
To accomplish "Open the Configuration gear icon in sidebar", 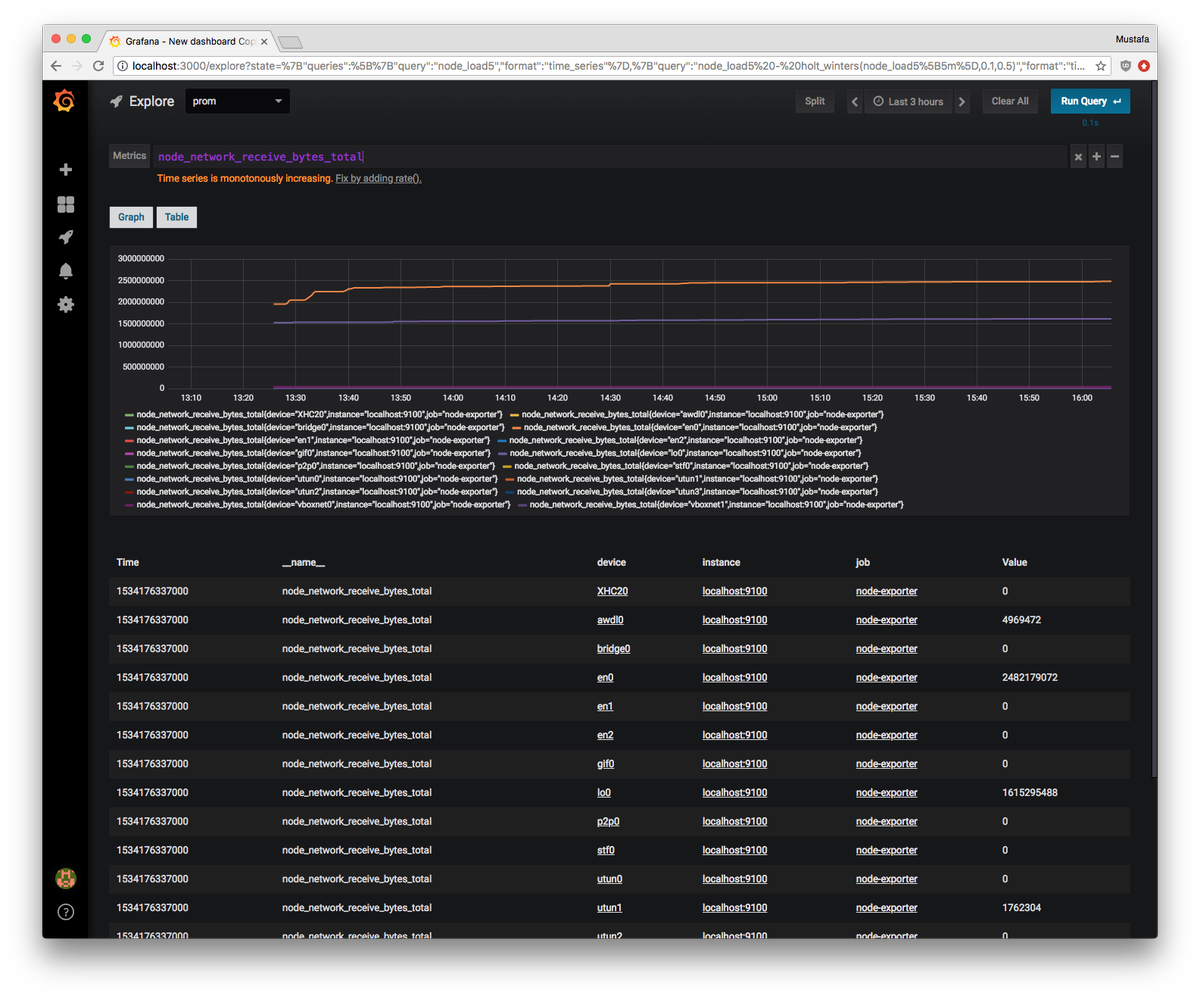I will click(66, 304).
